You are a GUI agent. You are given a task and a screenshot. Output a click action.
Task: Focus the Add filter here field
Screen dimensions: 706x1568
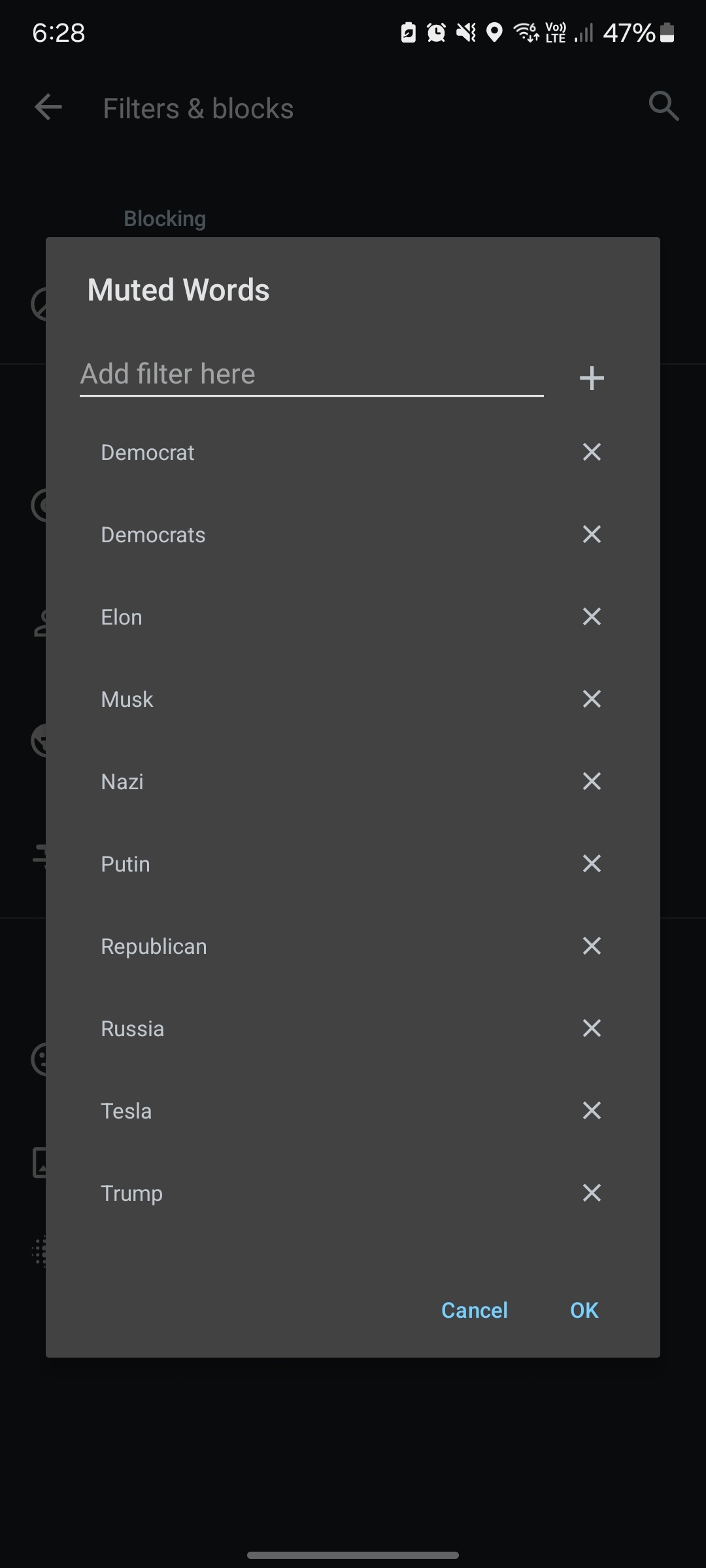[x=312, y=375]
